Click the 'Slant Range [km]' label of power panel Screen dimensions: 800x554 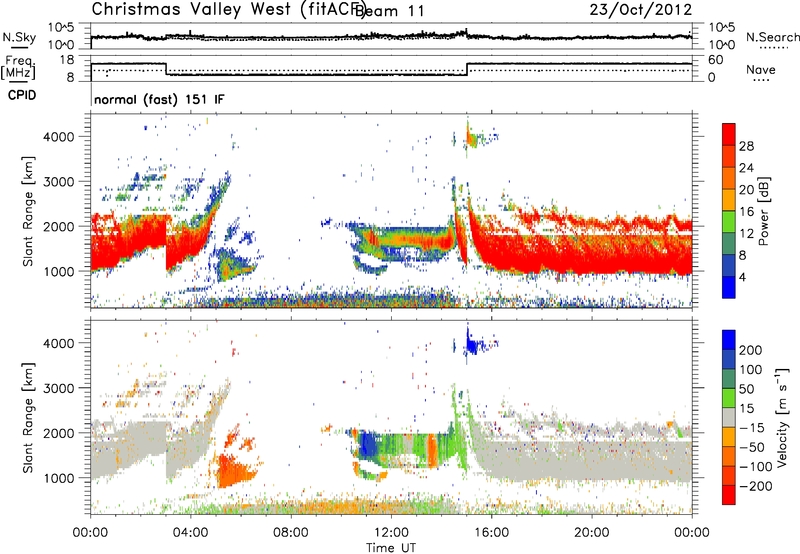point(28,211)
